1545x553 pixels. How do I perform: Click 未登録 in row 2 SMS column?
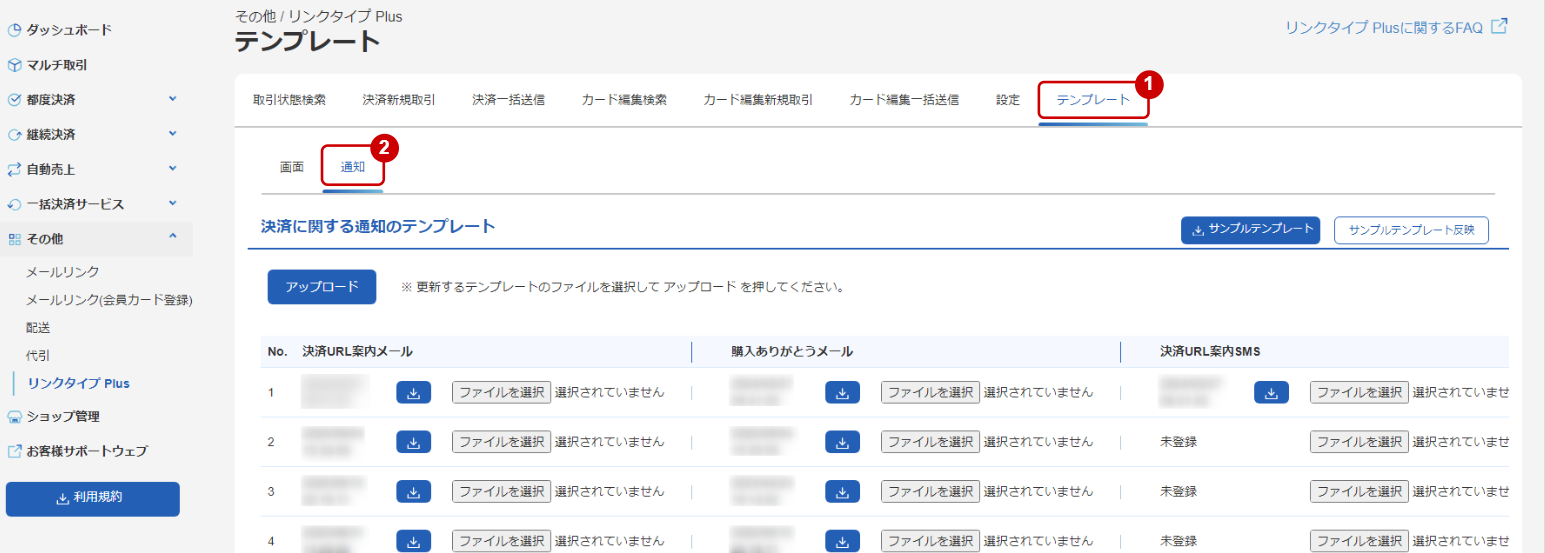1178,442
